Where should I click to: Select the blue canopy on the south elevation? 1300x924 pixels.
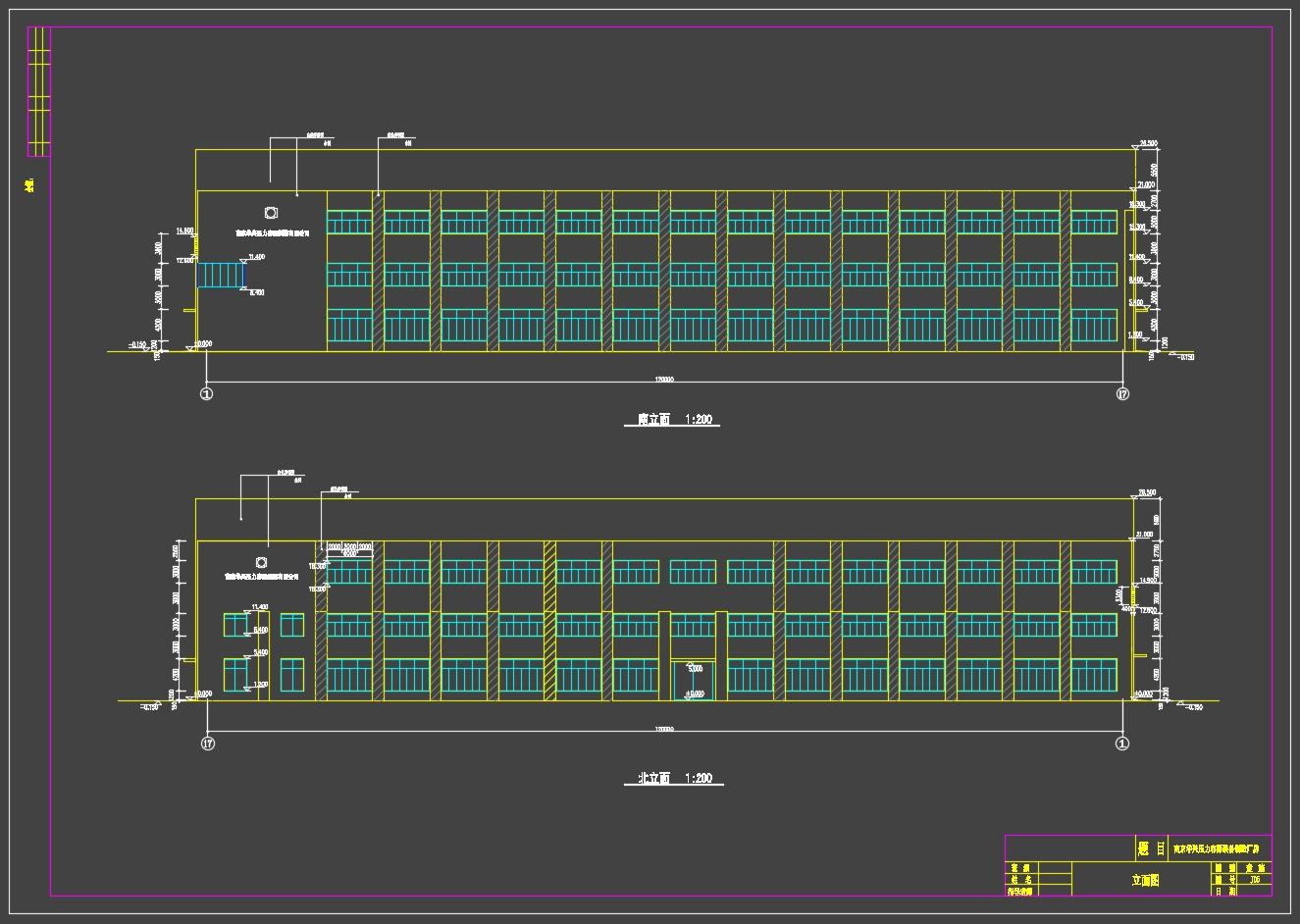coord(221,275)
